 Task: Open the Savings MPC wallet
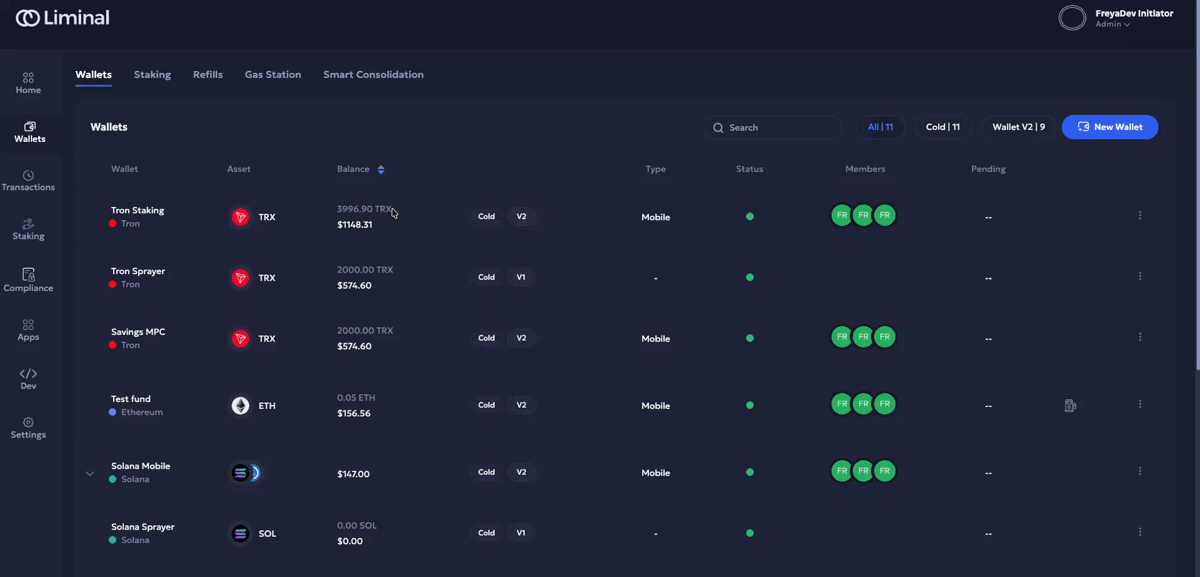click(138, 332)
